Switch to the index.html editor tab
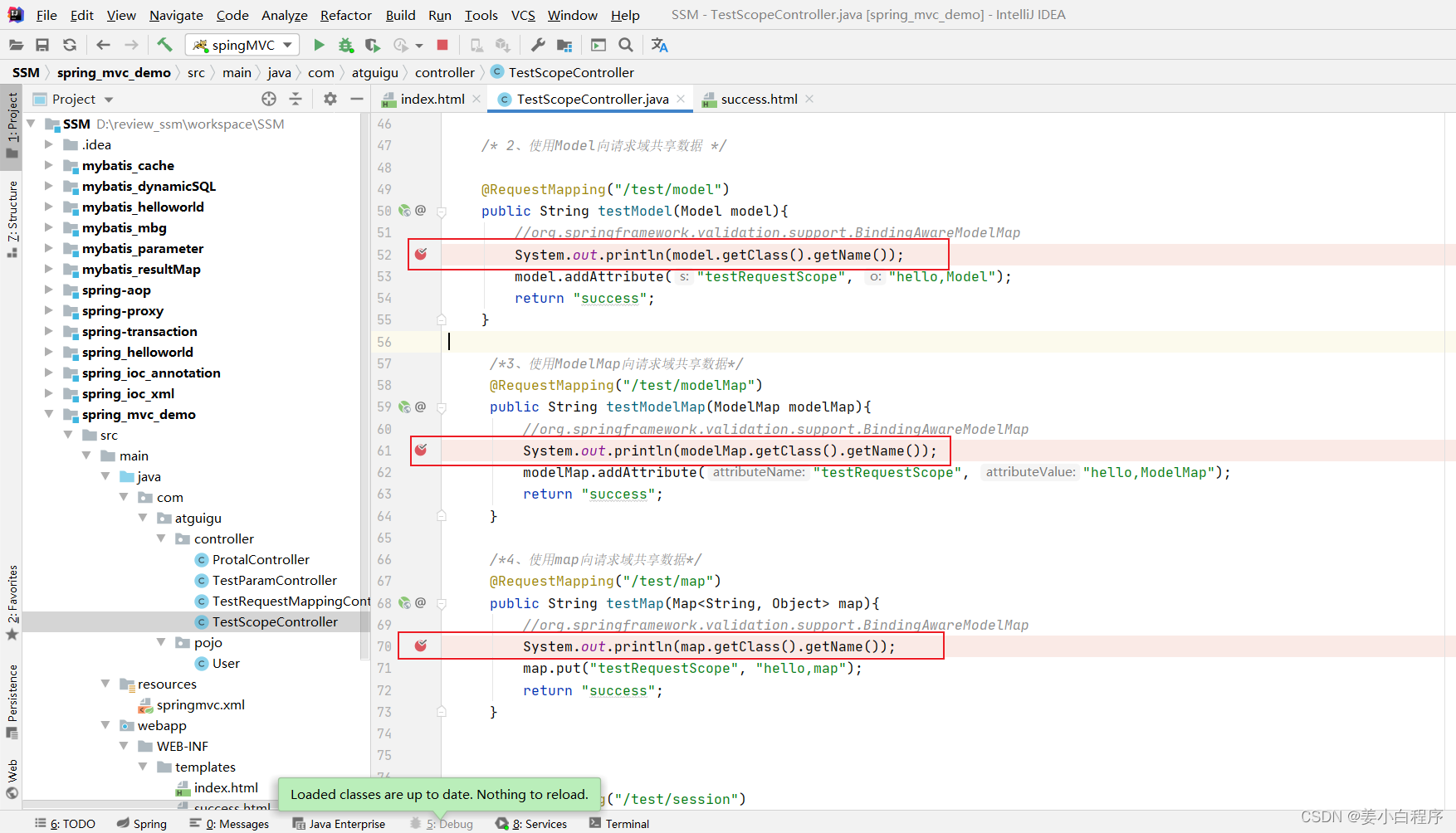This screenshot has height=833, width=1456. [x=432, y=99]
